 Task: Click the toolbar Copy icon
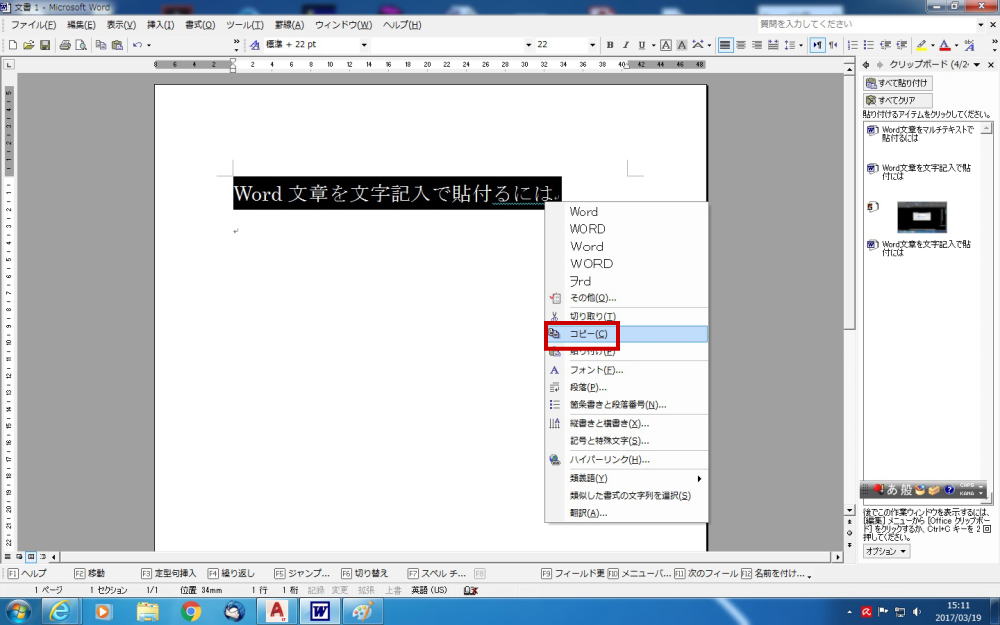click(101, 45)
